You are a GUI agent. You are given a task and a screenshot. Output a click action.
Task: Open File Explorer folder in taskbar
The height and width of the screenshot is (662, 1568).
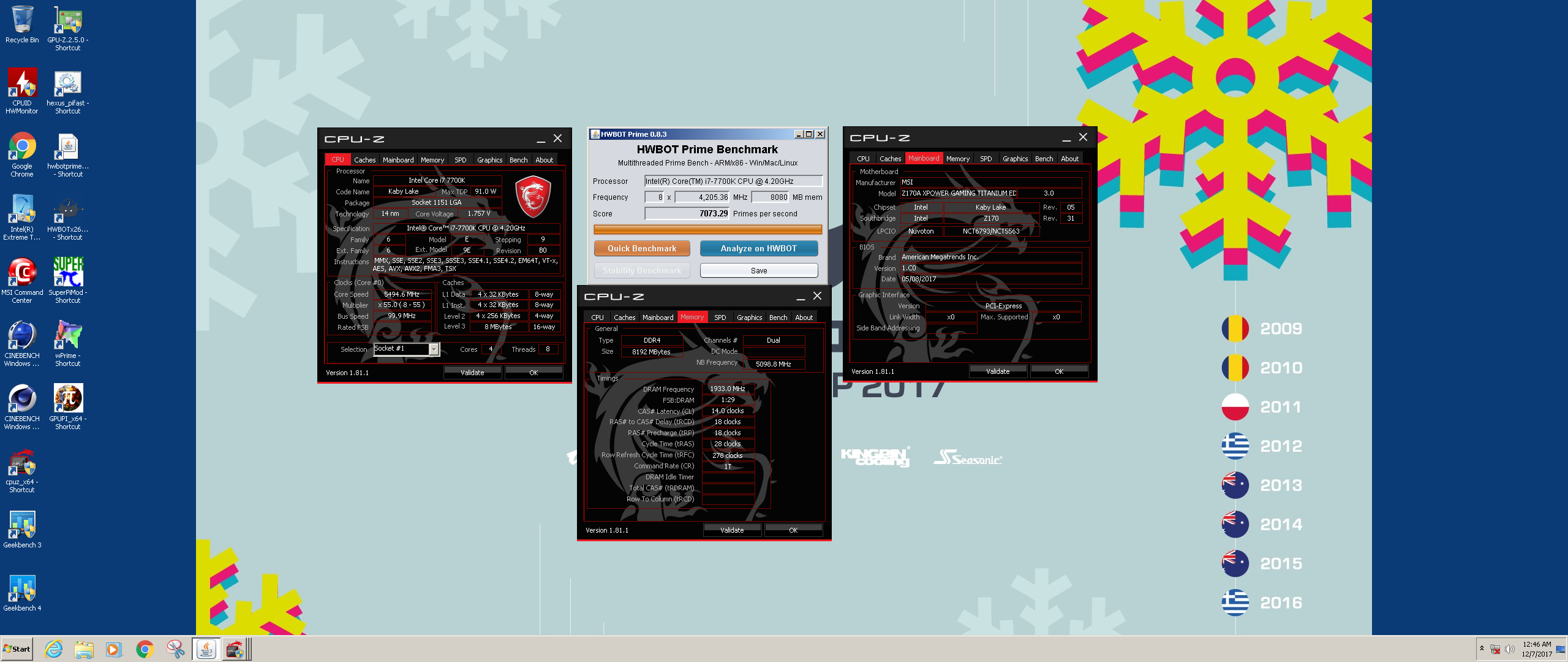pyautogui.click(x=84, y=649)
